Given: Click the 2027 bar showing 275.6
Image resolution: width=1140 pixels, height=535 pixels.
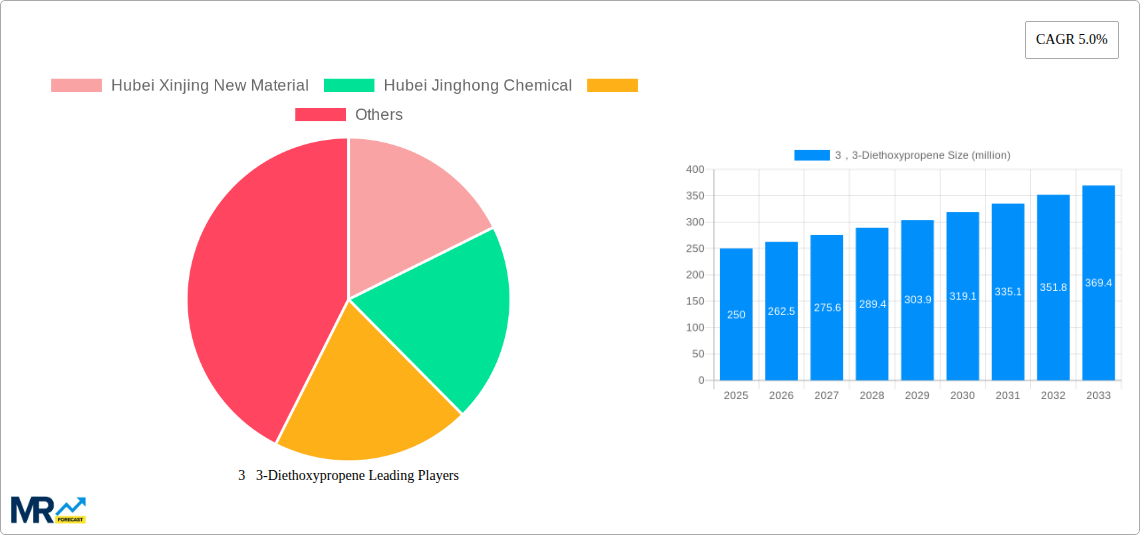Looking at the screenshot, I should pyautogui.click(x=827, y=308).
